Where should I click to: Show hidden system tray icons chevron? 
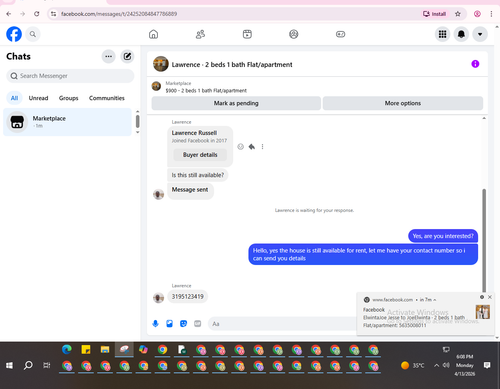pos(436,365)
